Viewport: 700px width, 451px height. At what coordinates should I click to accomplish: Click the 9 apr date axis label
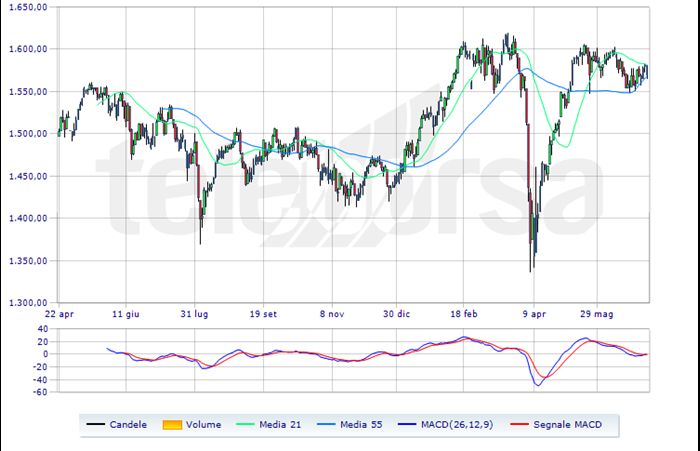(534, 314)
